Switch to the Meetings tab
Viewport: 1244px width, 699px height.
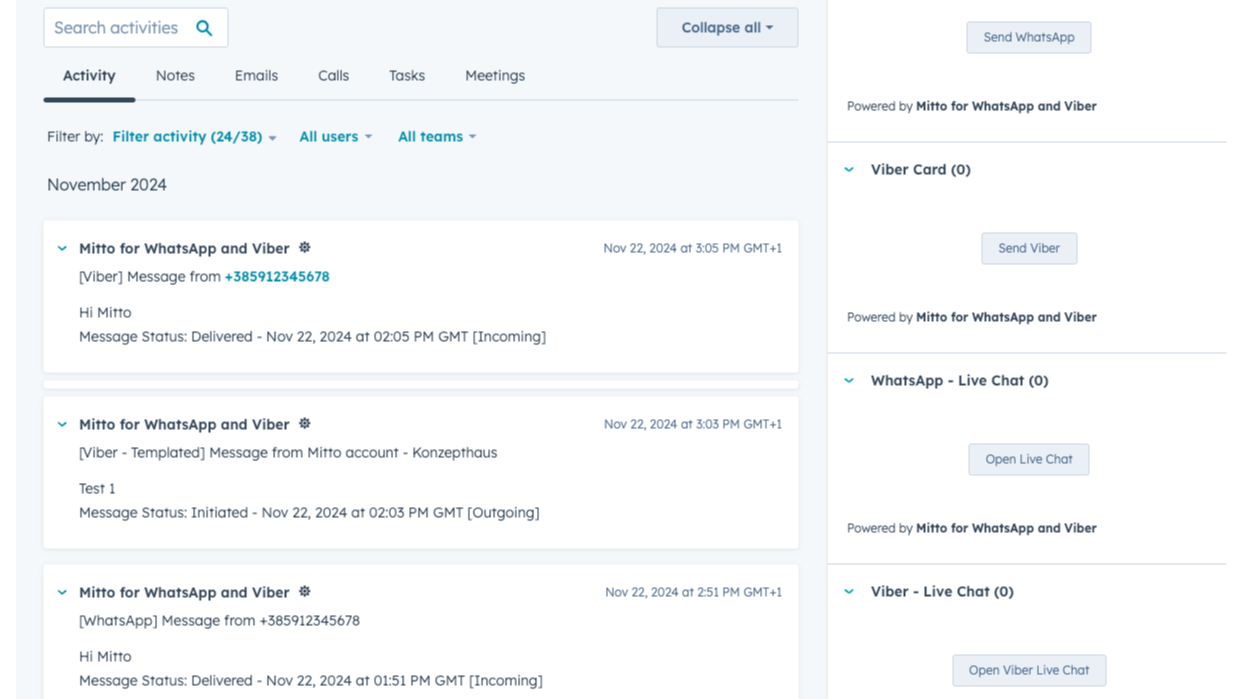(494, 75)
